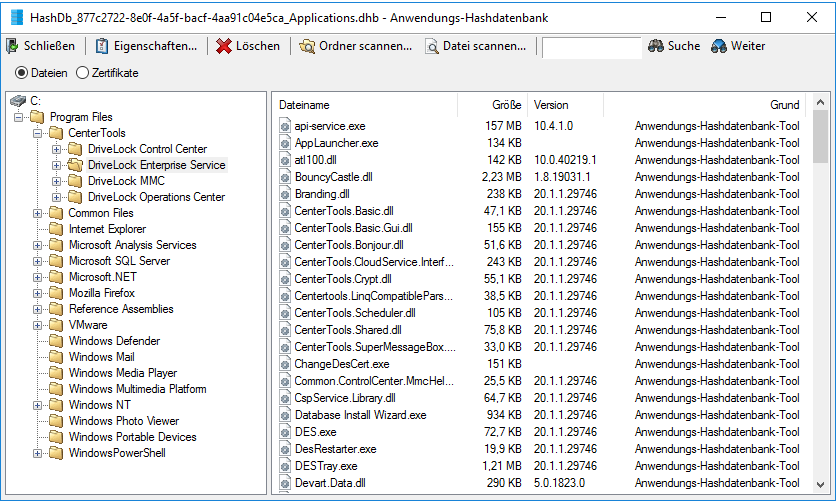Image resolution: width=836 pixels, height=503 pixels.
Task: Click the red Löschen delete icon
Action: point(224,46)
